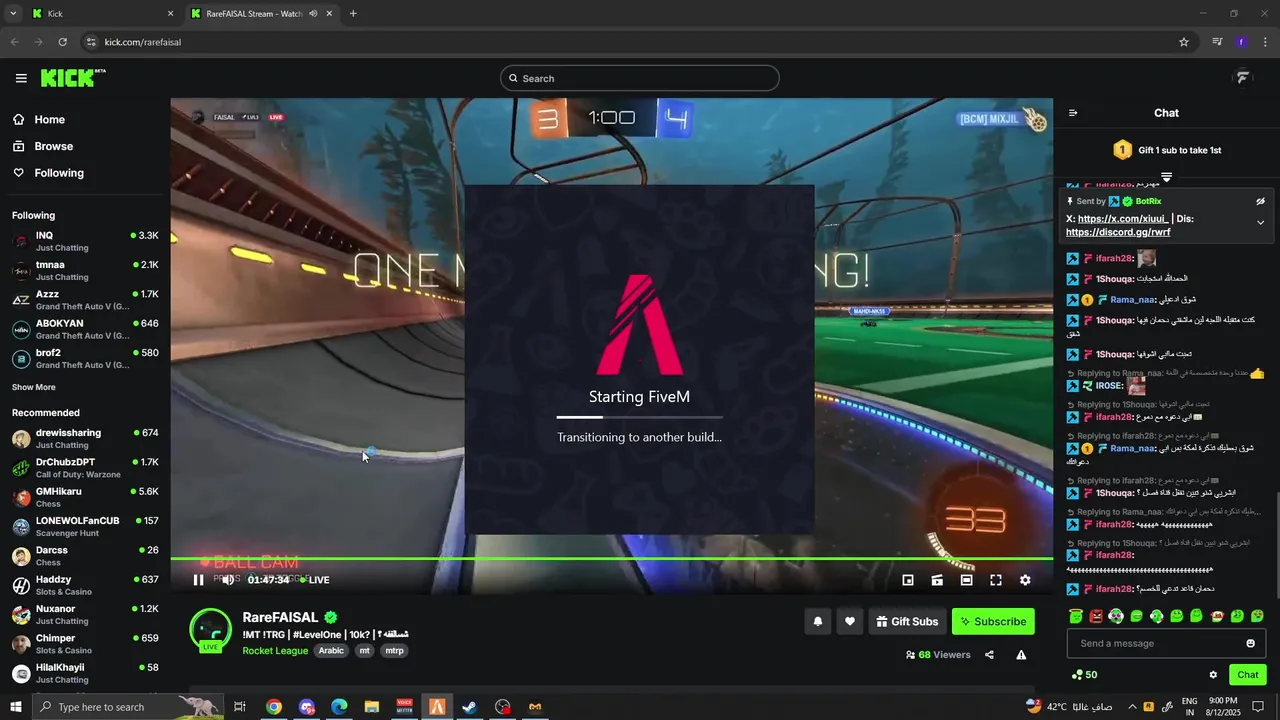The height and width of the screenshot is (720, 1280).
Task: Click the green Chat send button
Action: point(1247,675)
